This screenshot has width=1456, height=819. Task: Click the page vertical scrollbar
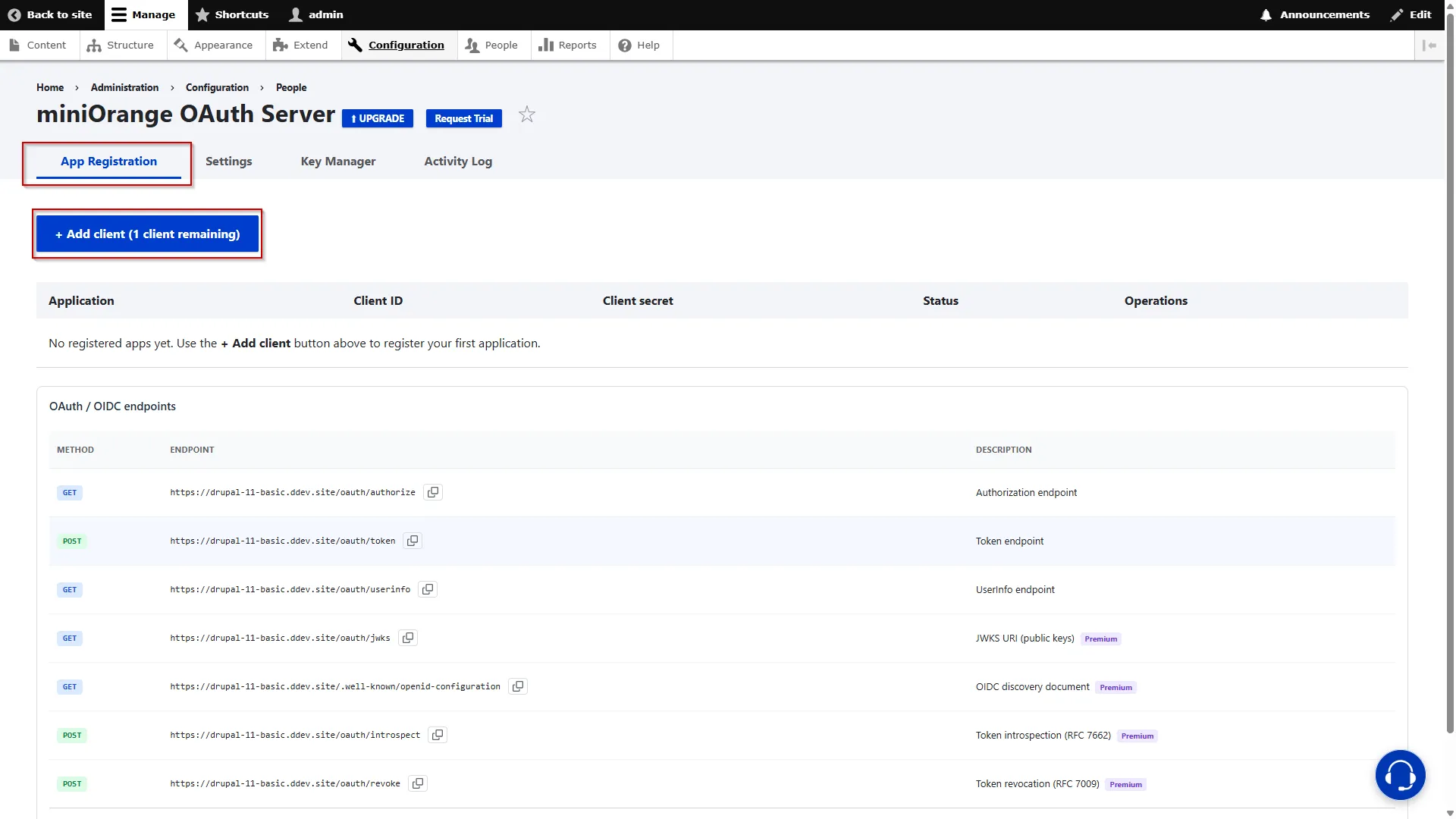point(1450,372)
